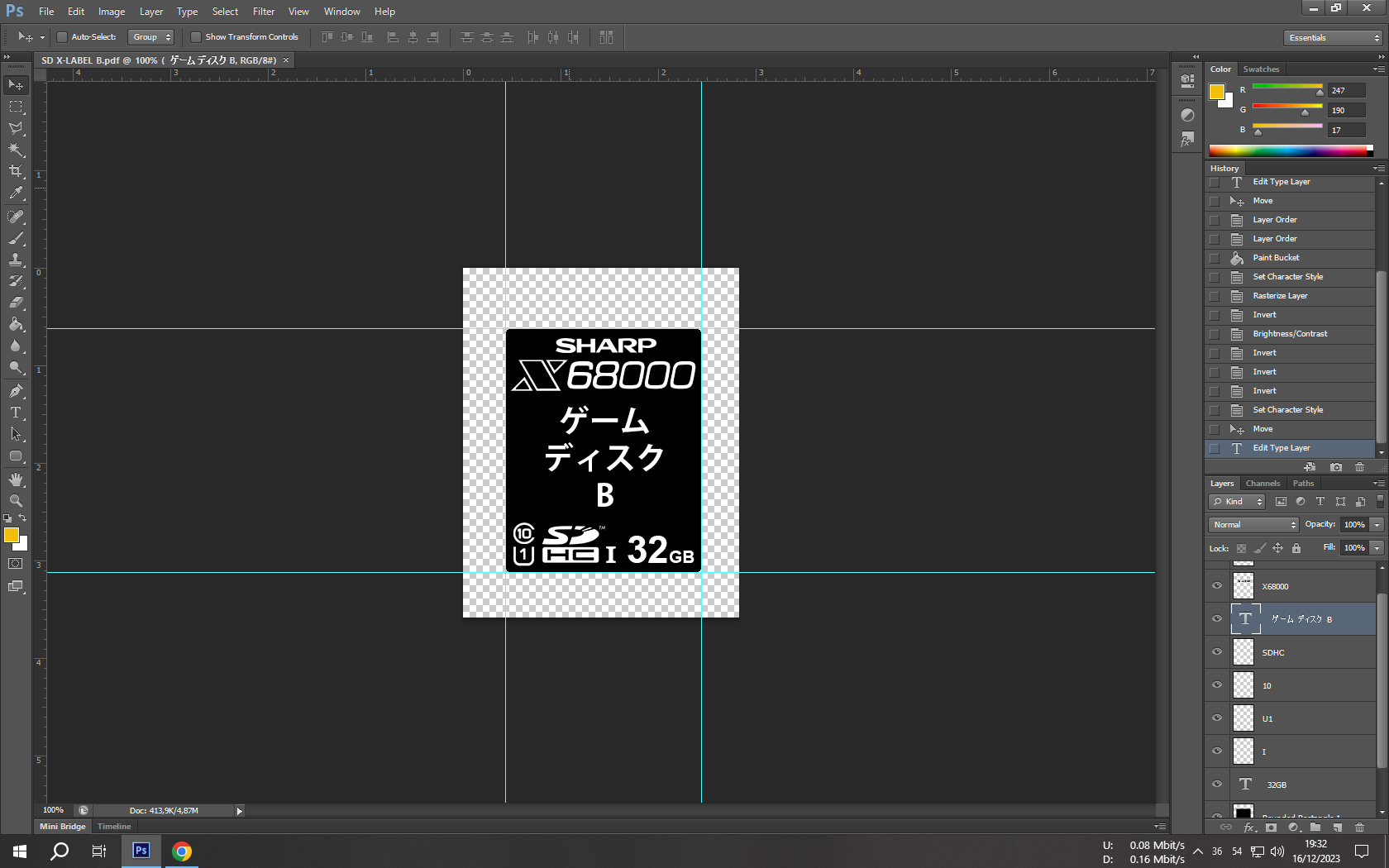The image size is (1389, 868).
Task: Delete current history state trash icon
Action: tap(1360, 467)
